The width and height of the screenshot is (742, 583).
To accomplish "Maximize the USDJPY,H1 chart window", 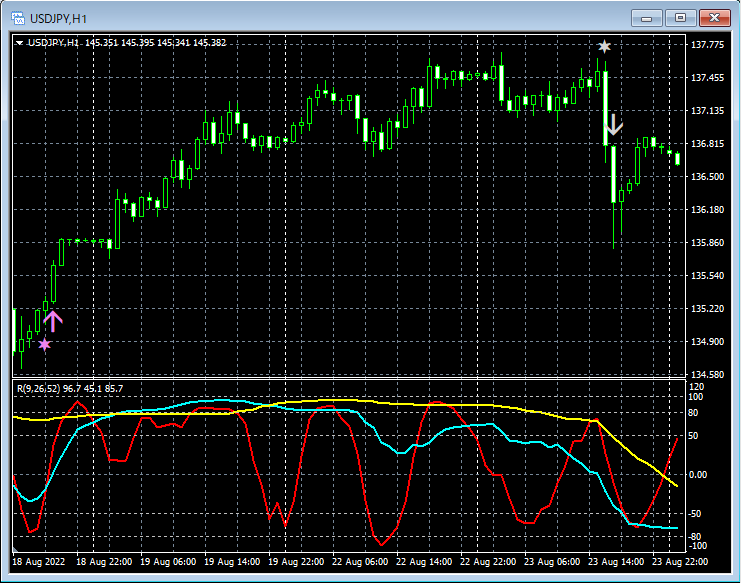I will 681,17.
